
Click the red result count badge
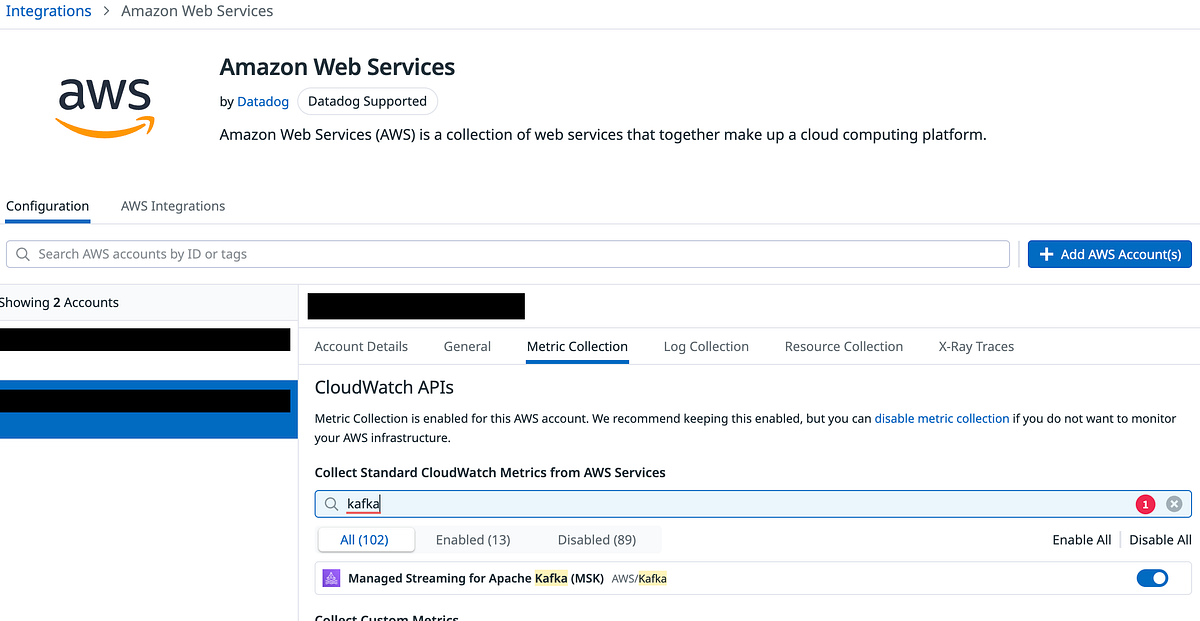[x=1145, y=504]
